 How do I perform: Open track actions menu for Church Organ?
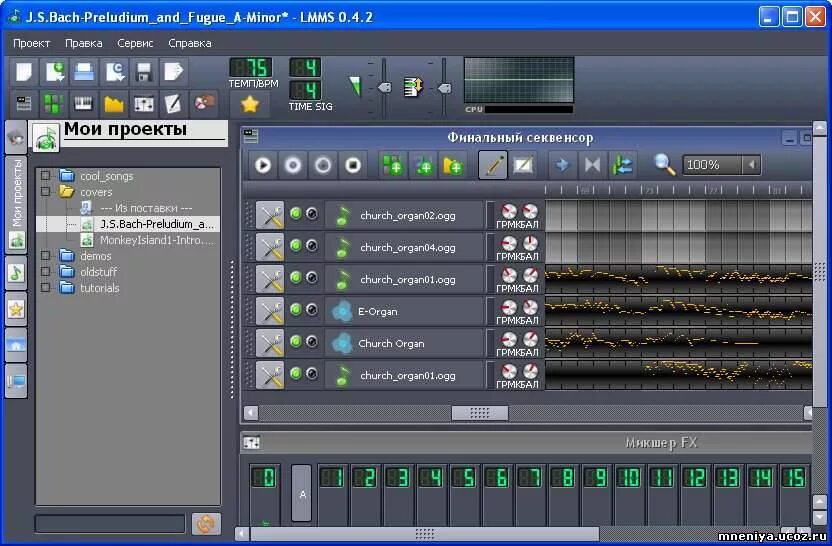(x=270, y=343)
